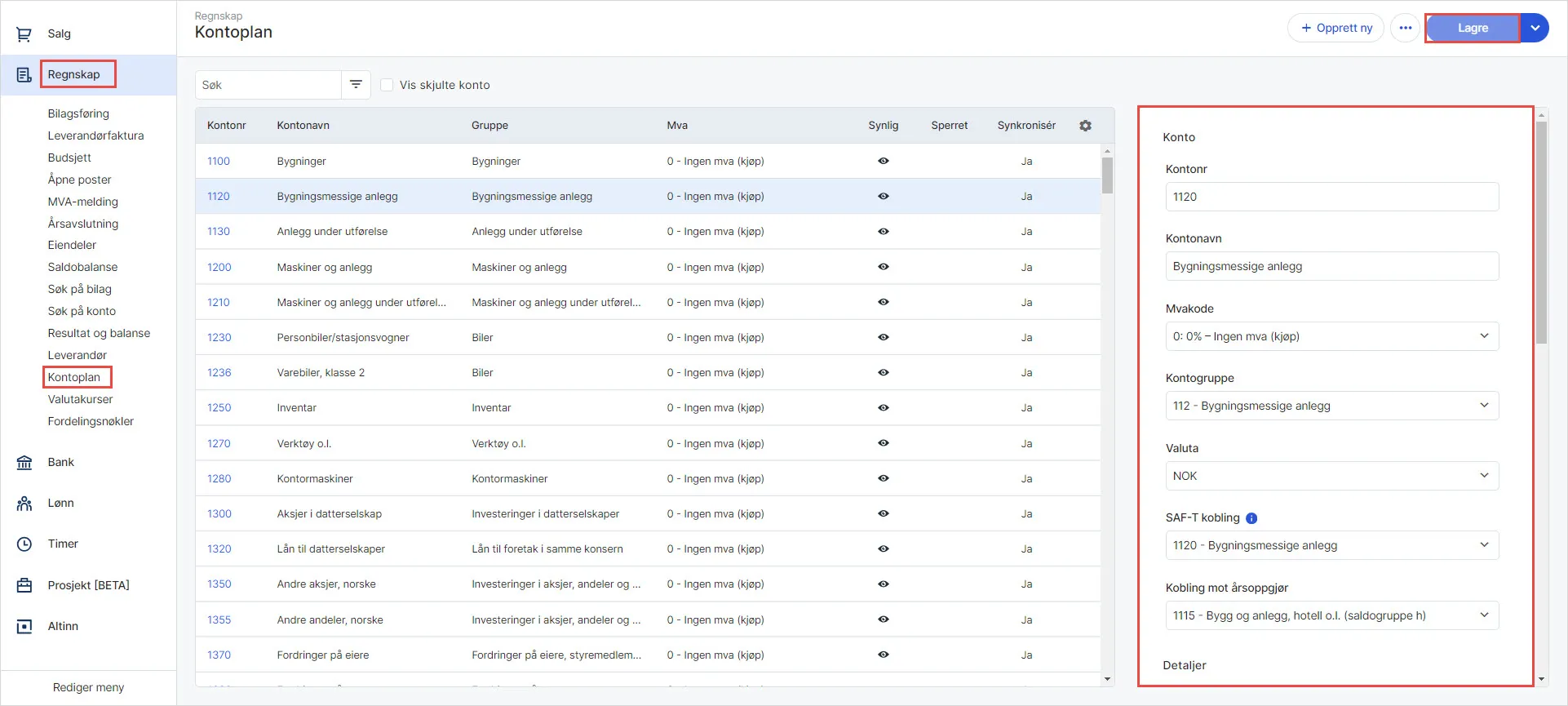Open account 1200 link
Viewport: 1568px width, 706px height.
click(x=219, y=268)
